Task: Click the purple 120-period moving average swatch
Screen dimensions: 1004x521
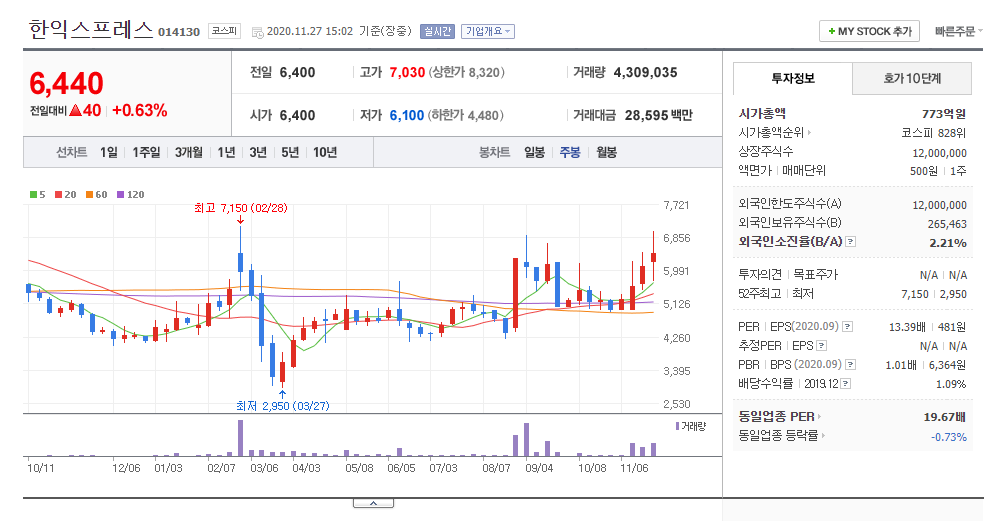Action: pyautogui.click(x=120, y=195)
